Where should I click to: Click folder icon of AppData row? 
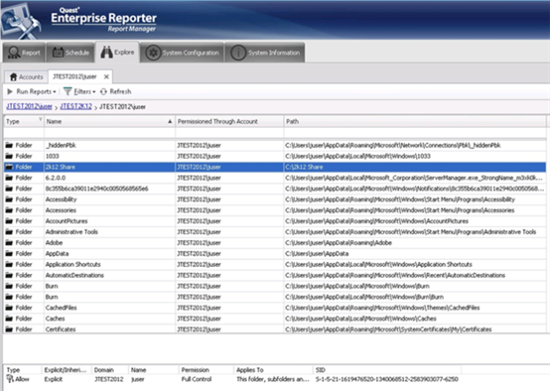[9, 254]
